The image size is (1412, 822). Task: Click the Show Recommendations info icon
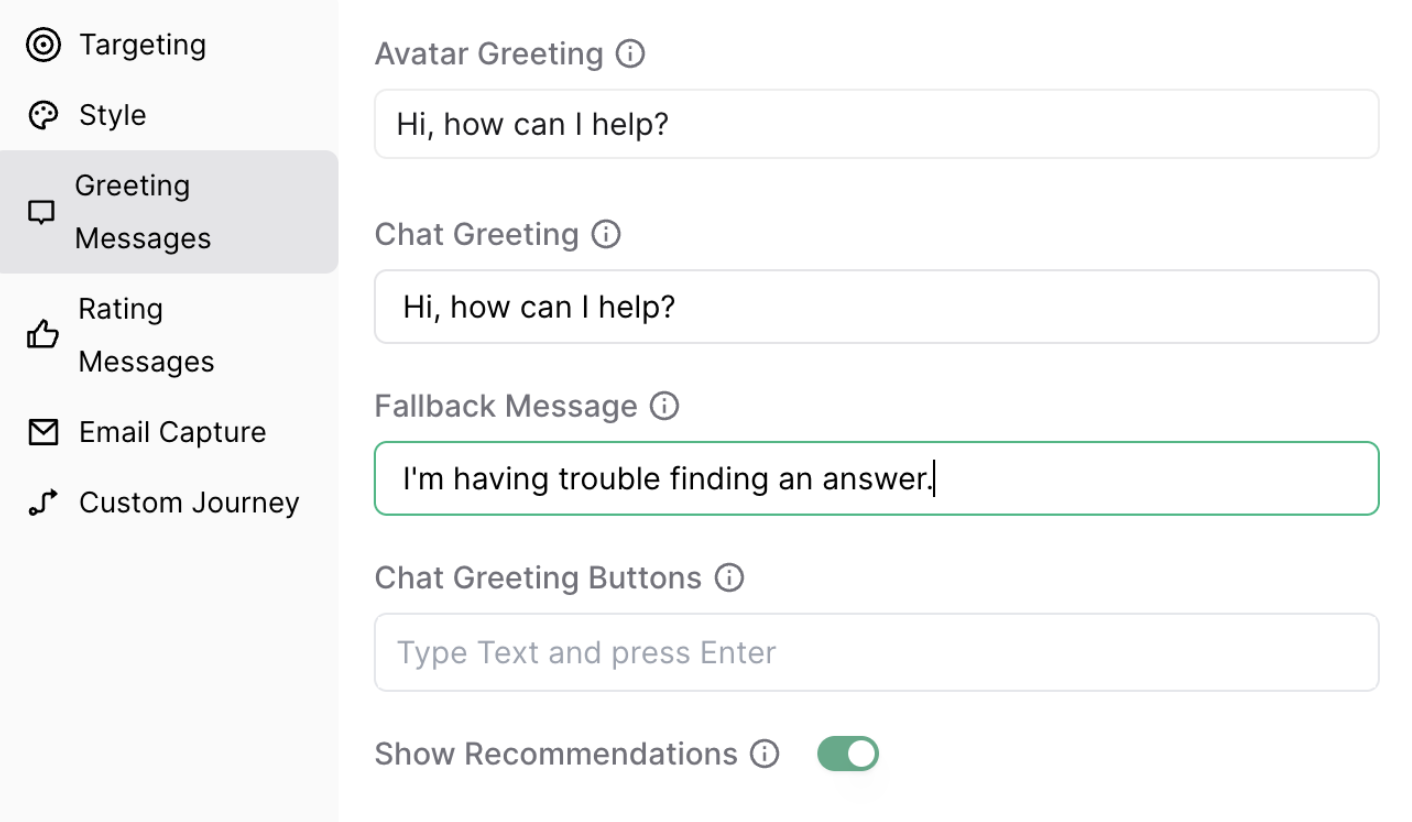tap(765, 753)
